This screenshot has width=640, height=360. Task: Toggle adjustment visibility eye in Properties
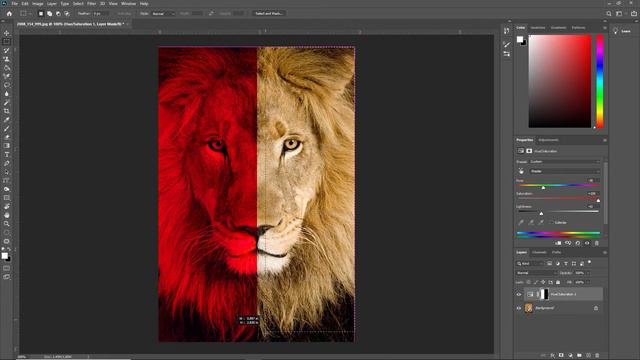(x=587, y=243)
